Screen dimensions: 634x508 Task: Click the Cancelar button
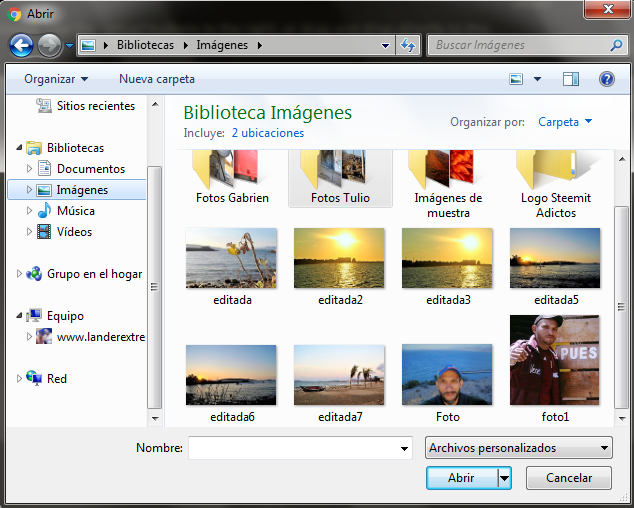(569, 478)
